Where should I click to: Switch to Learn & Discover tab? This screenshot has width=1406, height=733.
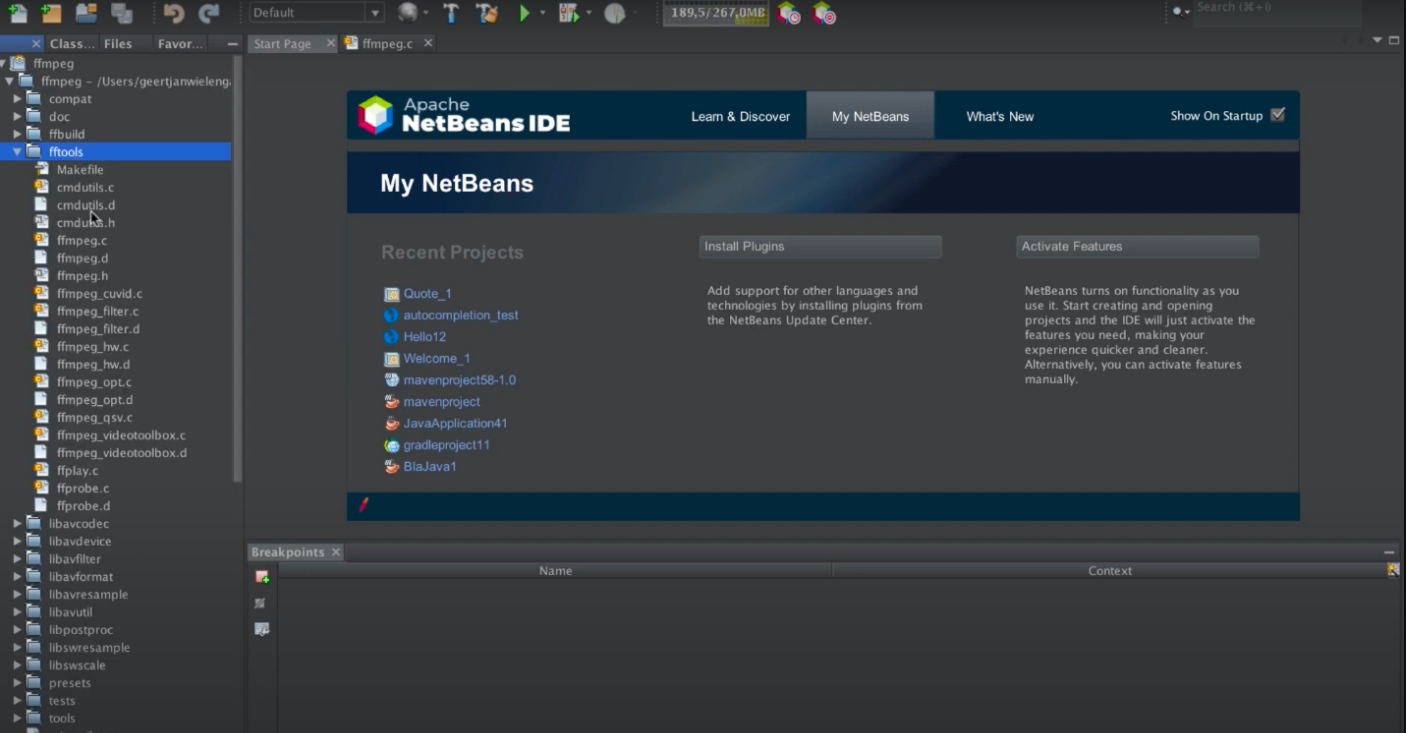(x=740, y=116)
